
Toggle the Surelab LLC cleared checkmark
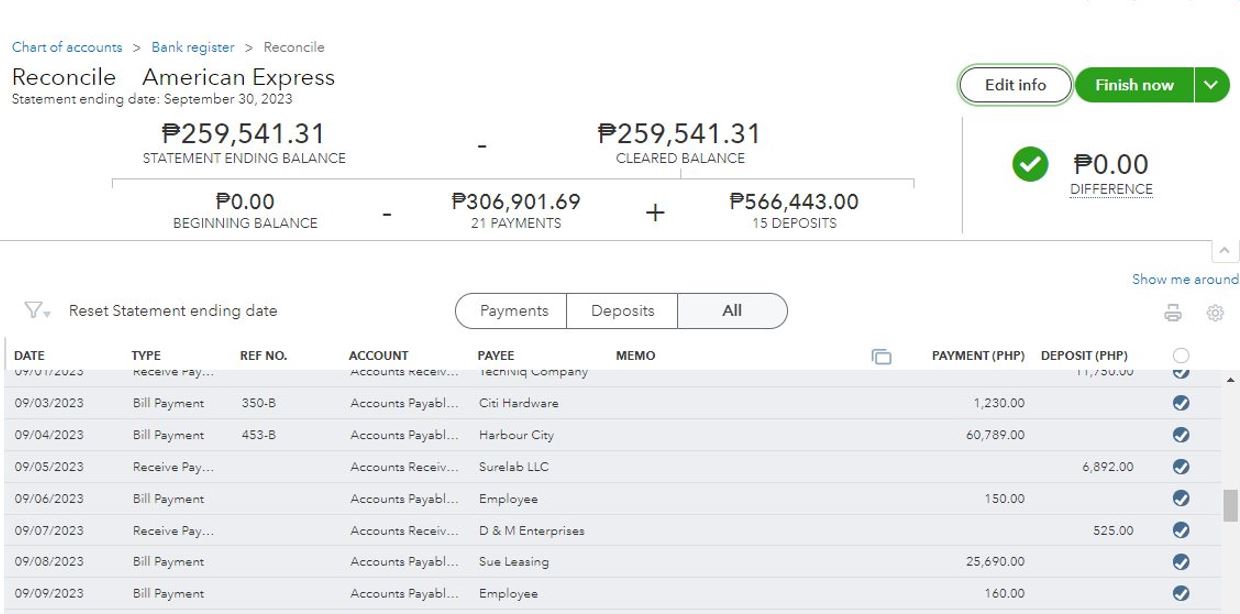(x=1181, y=467)
